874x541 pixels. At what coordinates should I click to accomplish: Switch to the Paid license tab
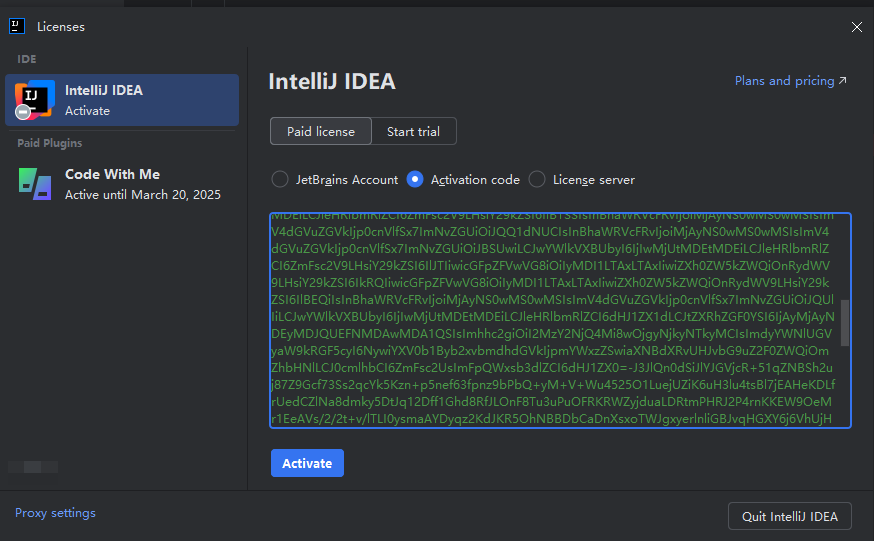[320, 131]
